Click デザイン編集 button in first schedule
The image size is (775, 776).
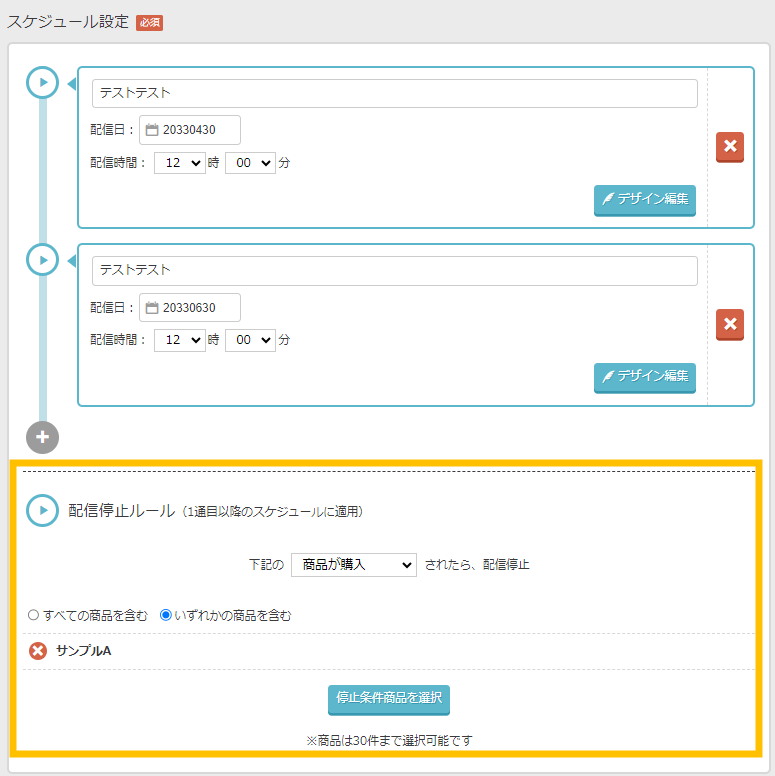644,199
